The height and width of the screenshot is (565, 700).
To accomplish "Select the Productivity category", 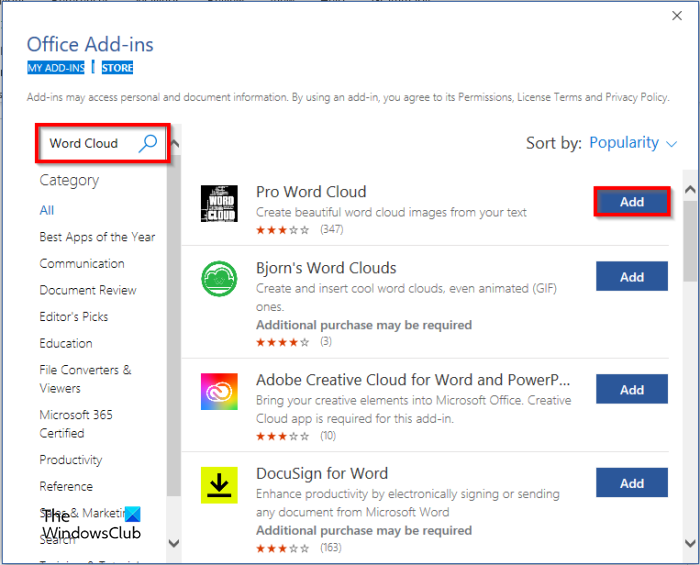I will [x=71, y=460].
